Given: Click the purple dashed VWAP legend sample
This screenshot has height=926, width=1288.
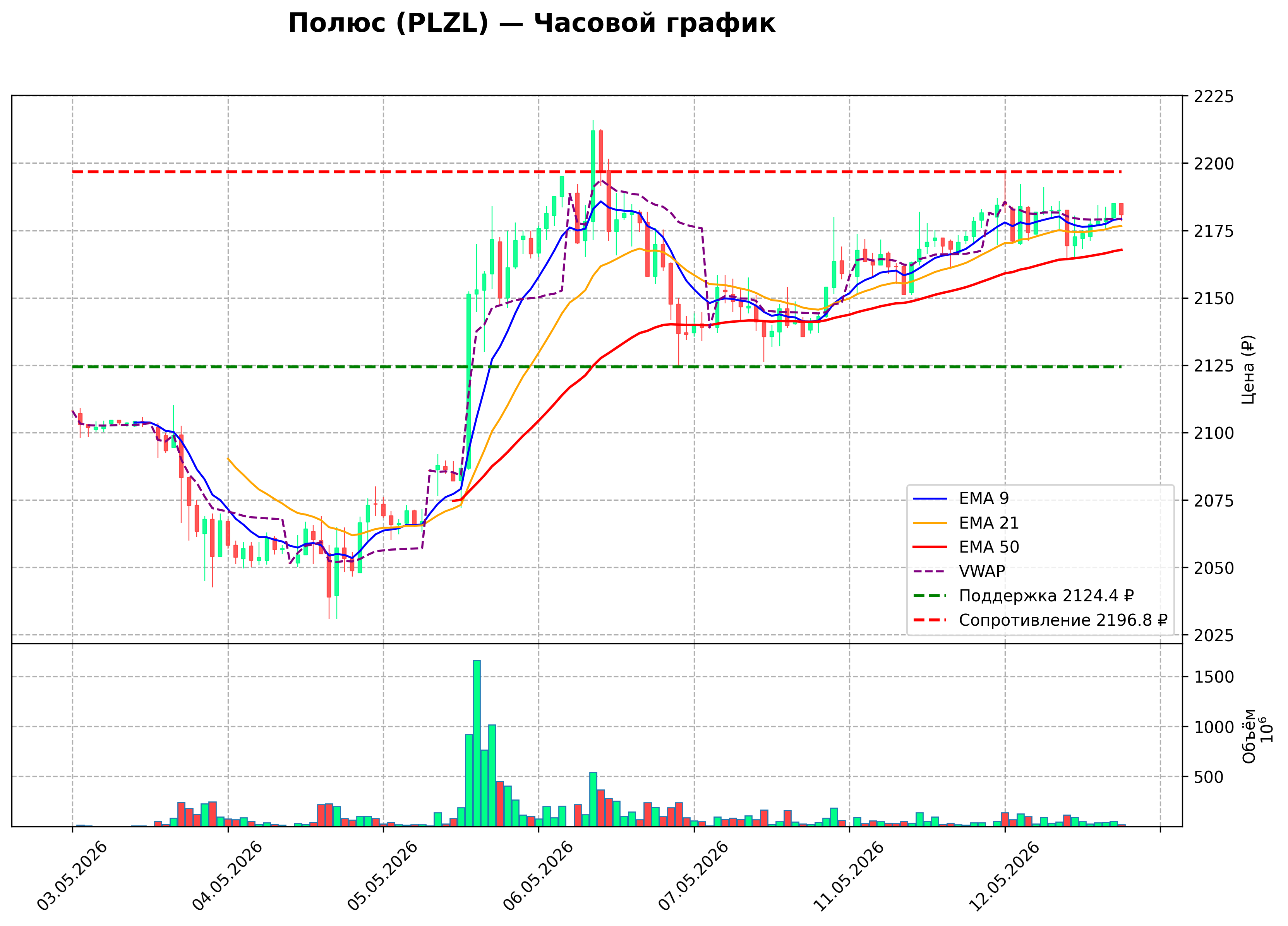Looking at the screenshot, I should coord(930,572).
